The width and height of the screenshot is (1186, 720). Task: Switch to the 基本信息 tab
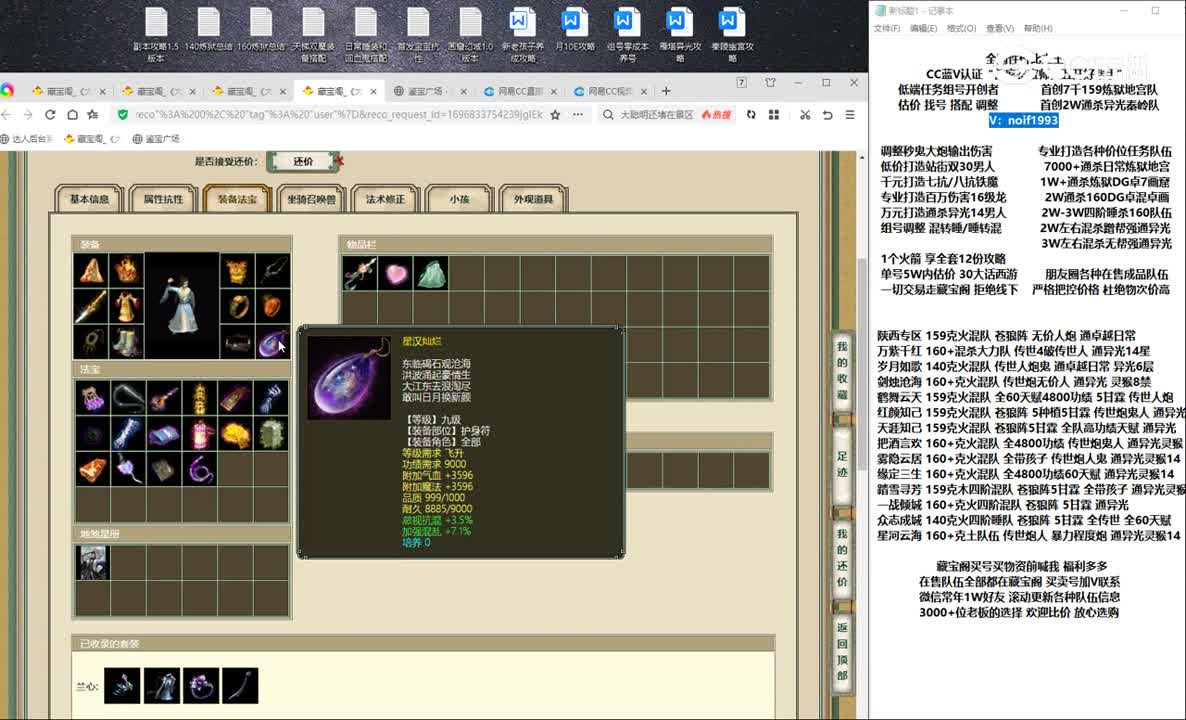[x=89, y=199]
